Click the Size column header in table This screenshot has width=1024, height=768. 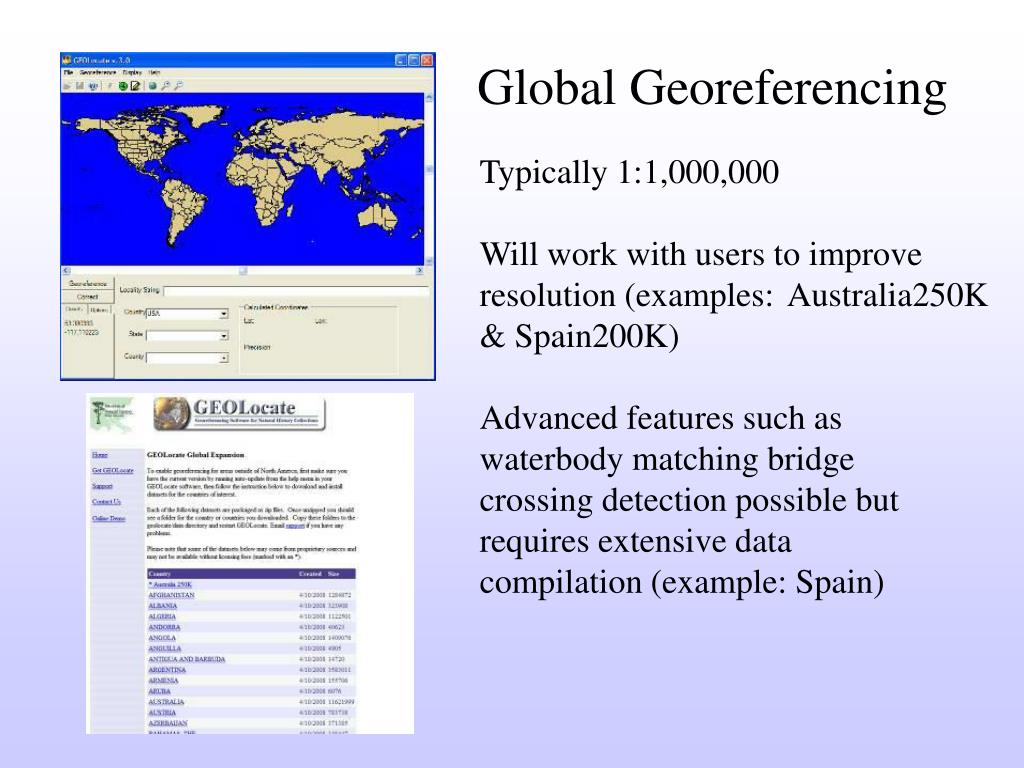(334, 574)
